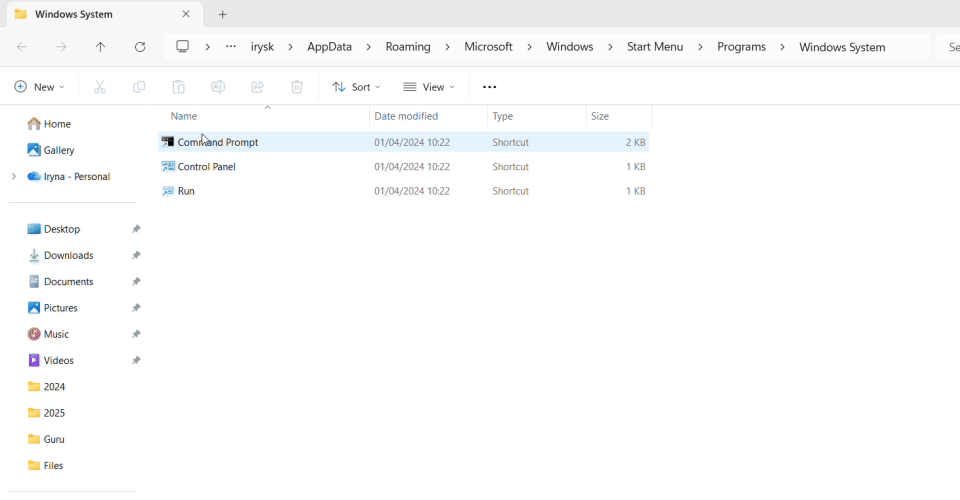Click the Rename icon in toolbar

(x=218, y=87)
